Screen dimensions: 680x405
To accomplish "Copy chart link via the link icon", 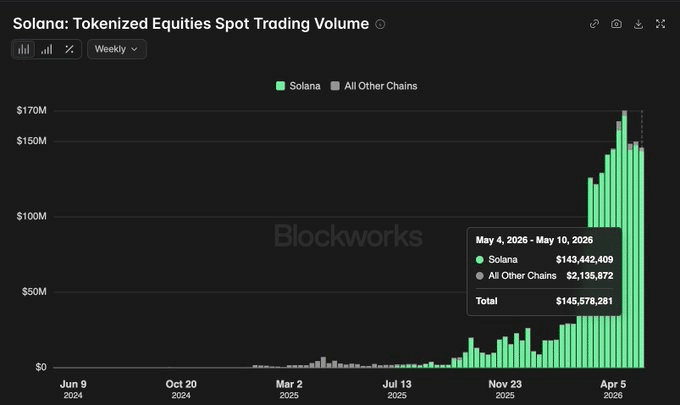I will click(x=595, y=24).
